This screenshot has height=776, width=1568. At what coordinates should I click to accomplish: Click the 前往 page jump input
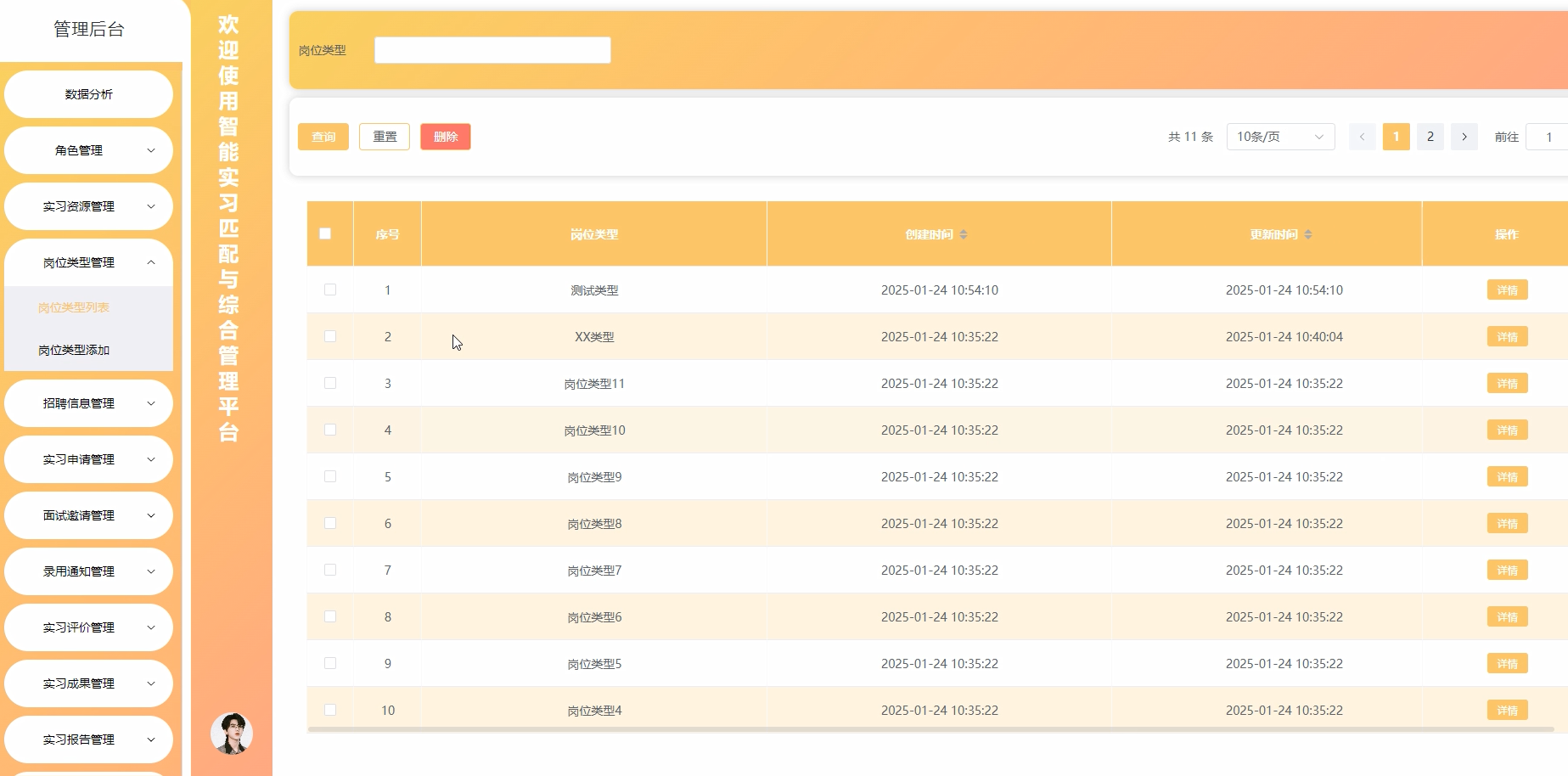pos(1547,137)
